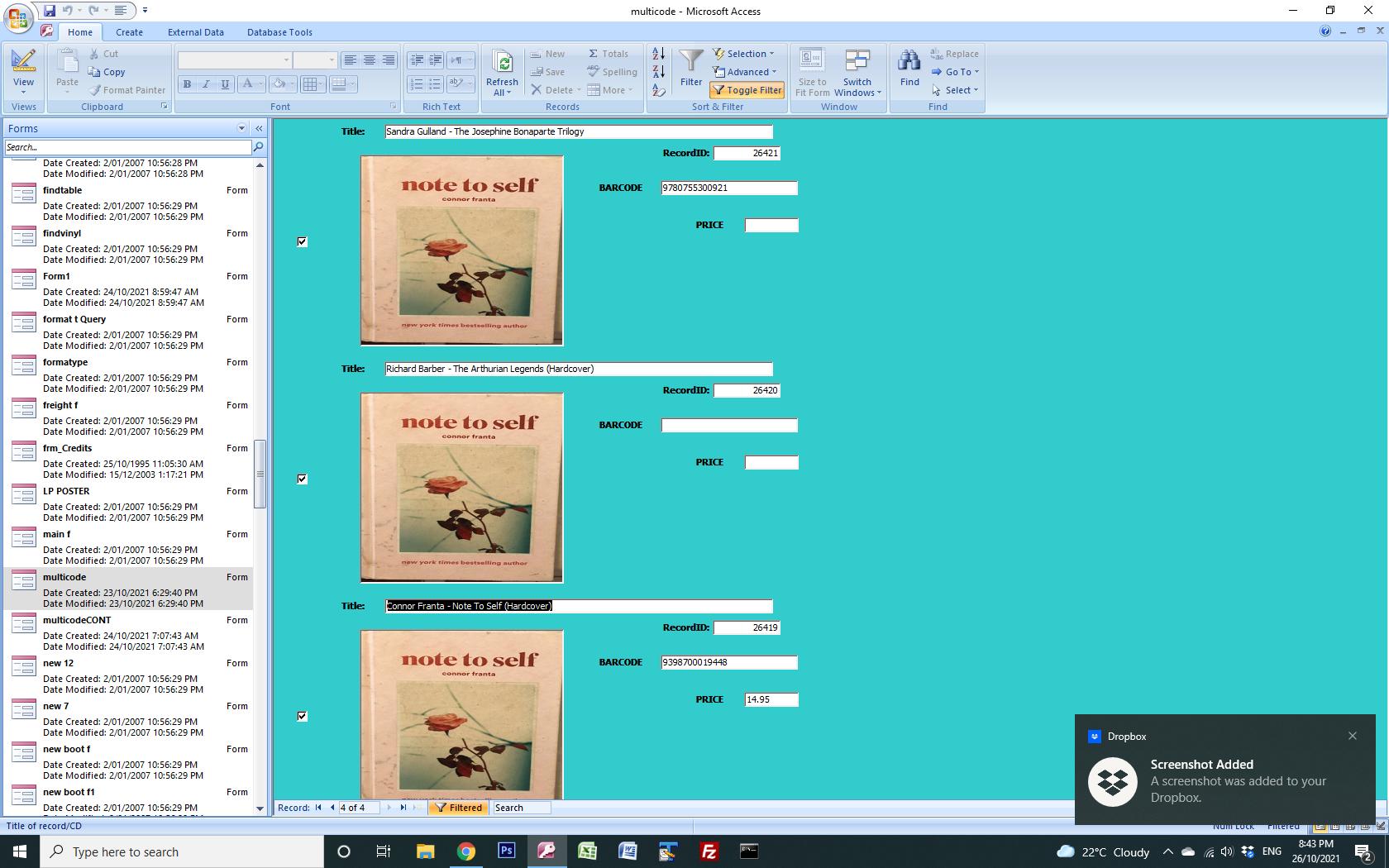Toggle underline formatting button
The height and width of the screenshot is (868, 1389).
pos(225,84)
